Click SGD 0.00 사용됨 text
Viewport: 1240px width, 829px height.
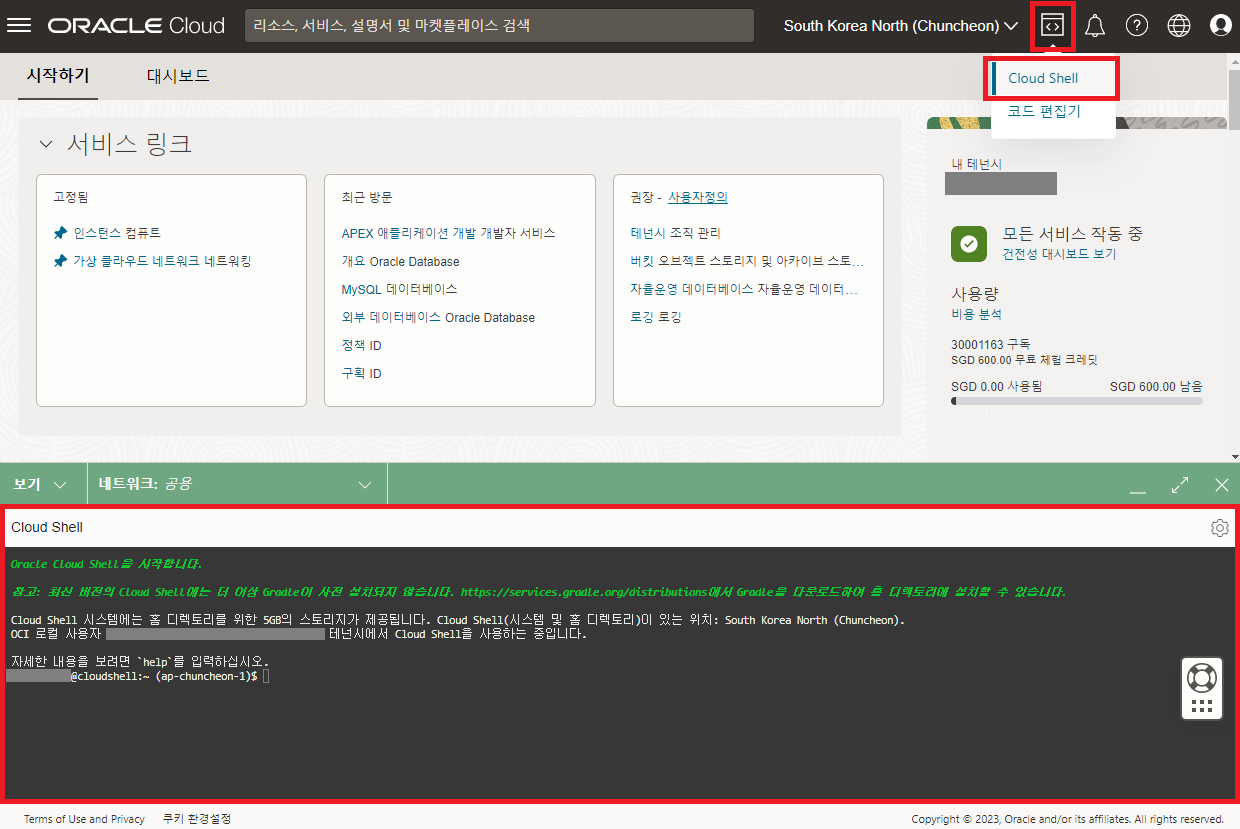(x=996, y=386)
